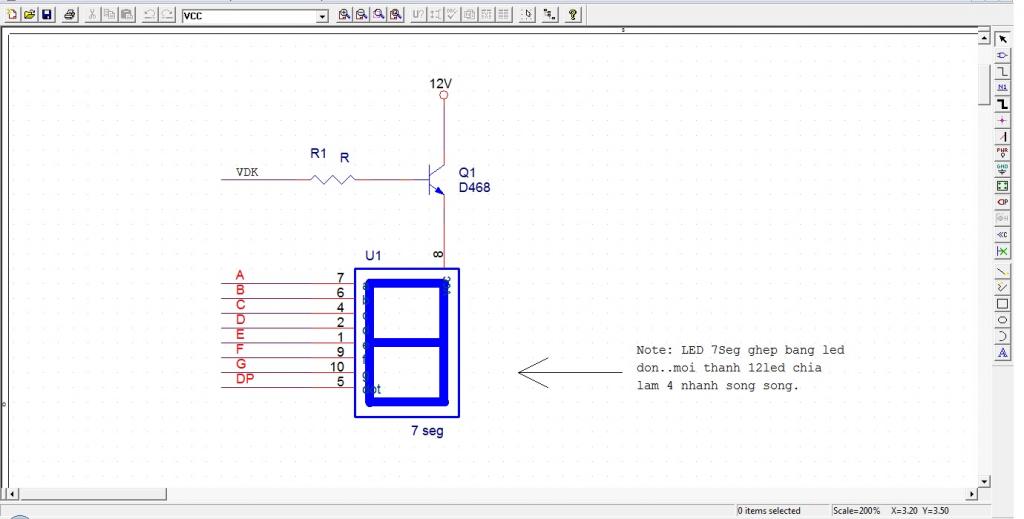
Task: Select the Place No Connect tool
Action: click(1002, 251)
